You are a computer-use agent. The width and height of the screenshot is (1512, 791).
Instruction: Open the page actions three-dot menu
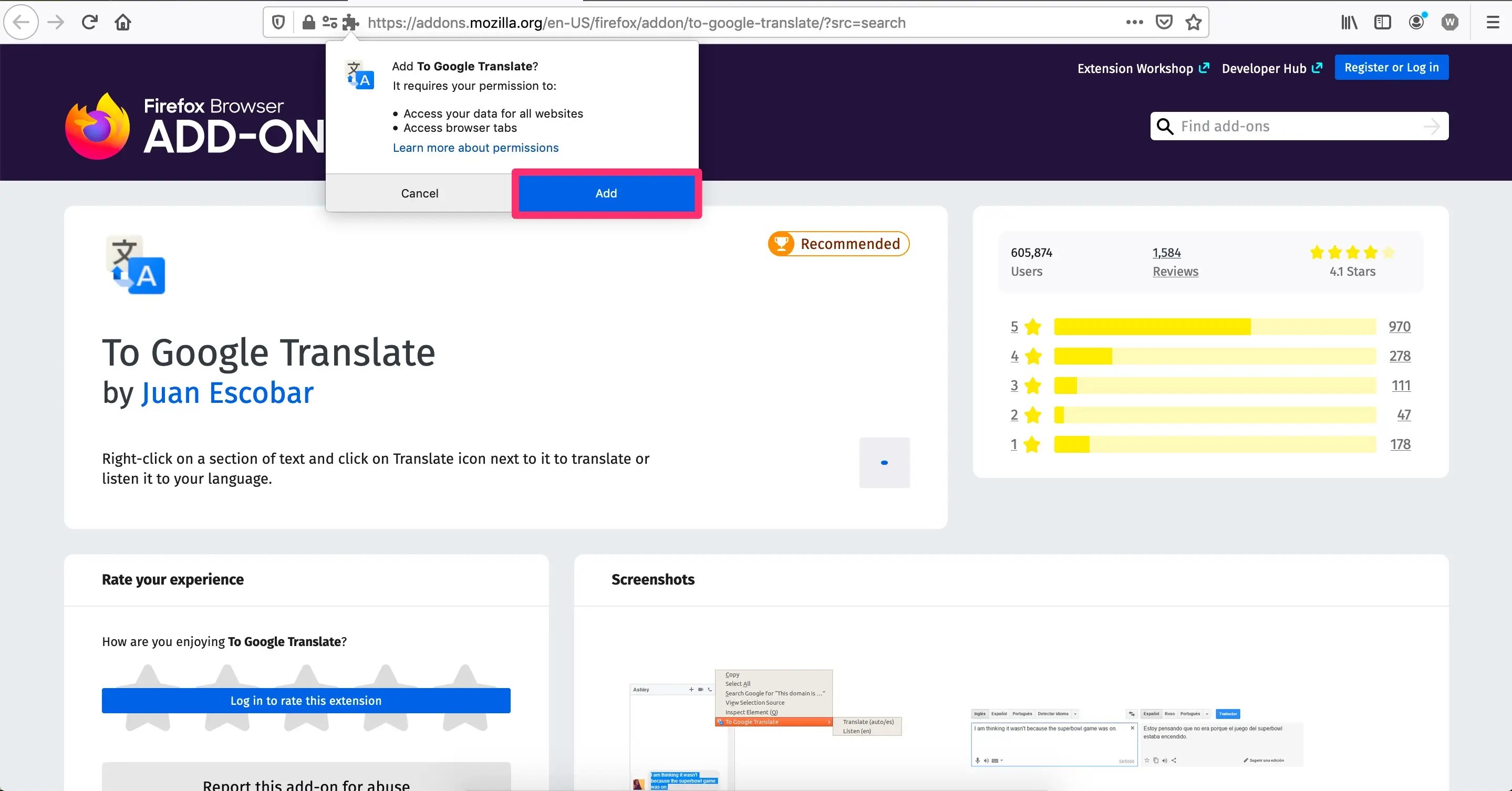pyautogui.click(x=1134, y=22)
